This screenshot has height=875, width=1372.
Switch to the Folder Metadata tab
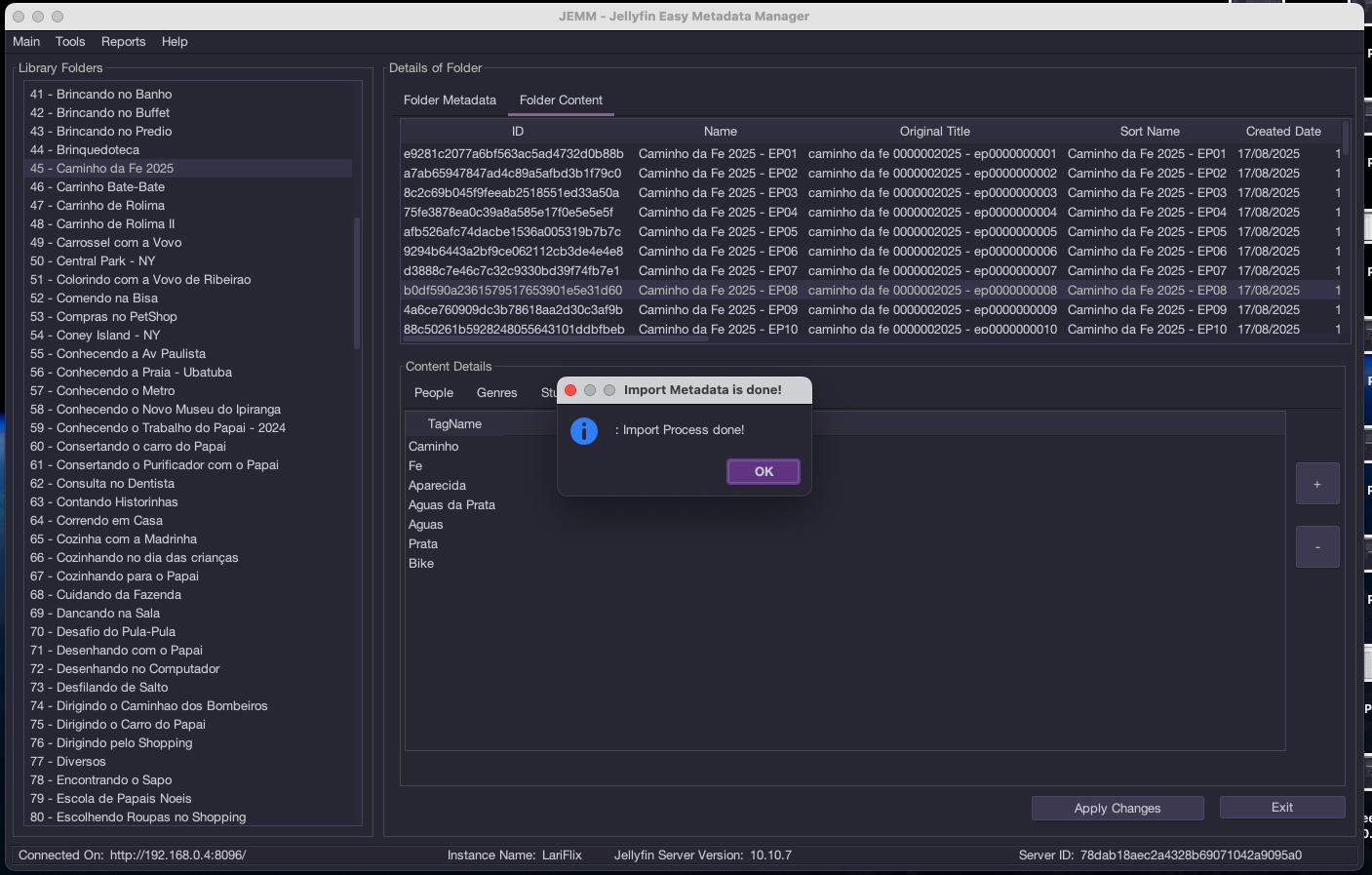(450, 100)
